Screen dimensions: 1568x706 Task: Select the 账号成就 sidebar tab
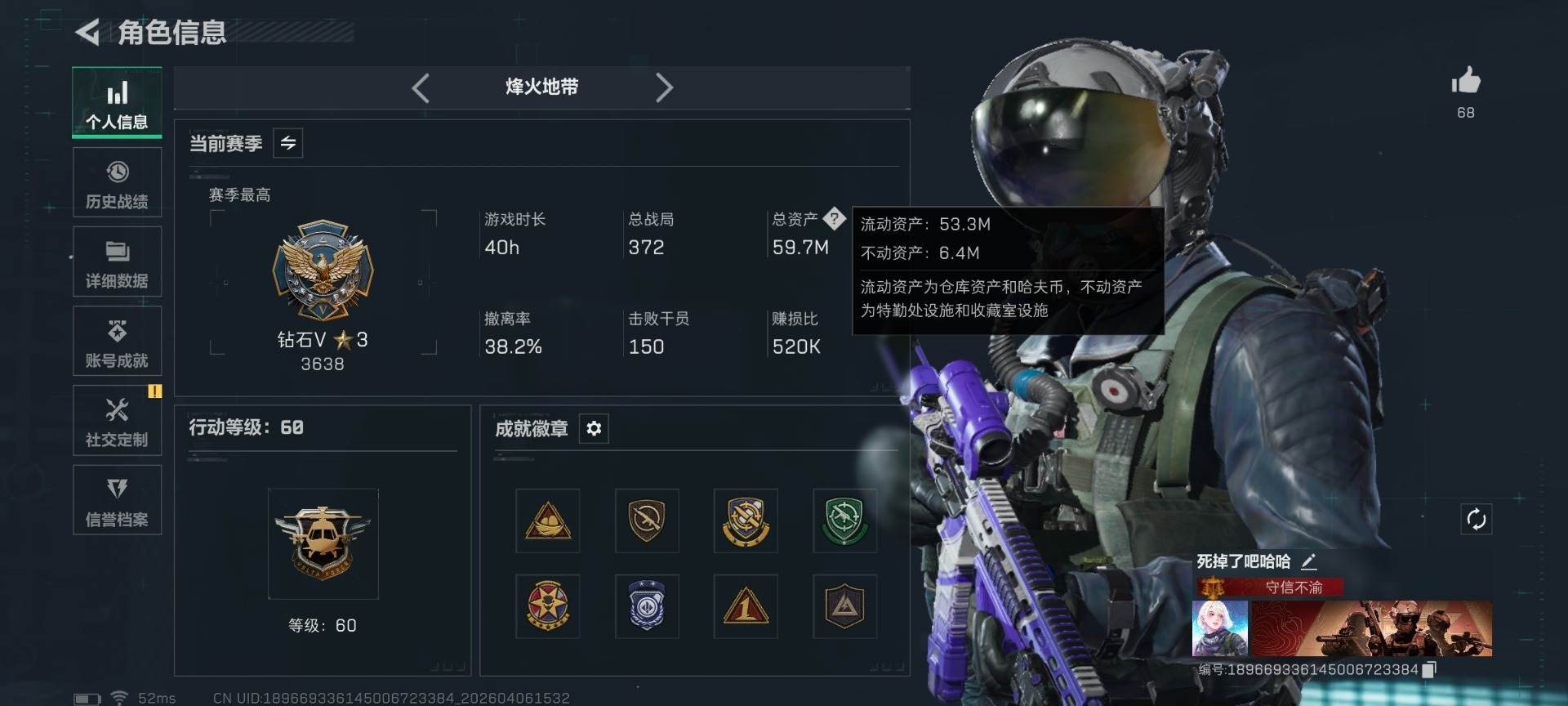click(117, 342)
